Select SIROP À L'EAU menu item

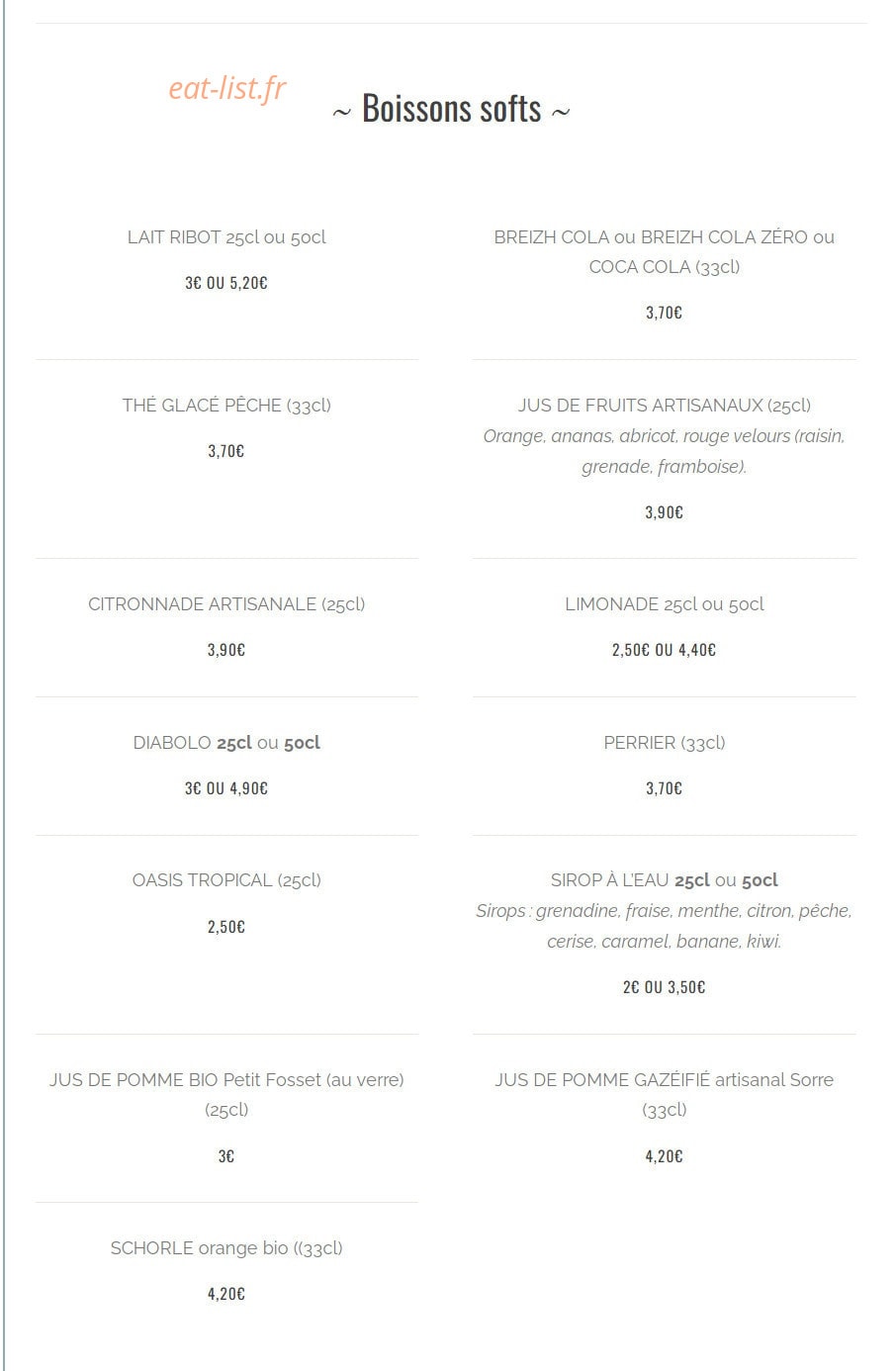click(x=664, y=880)
